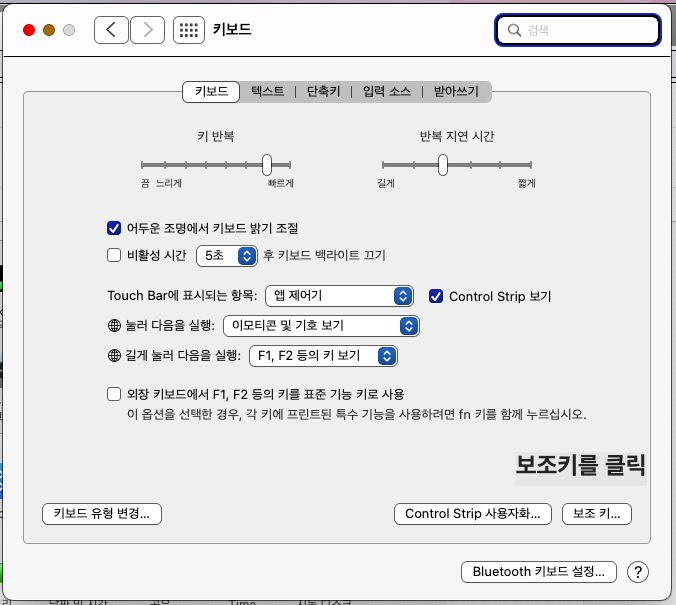Switch to the 키보드 tab
Screen dimensions: 676x605
[211, 91]
